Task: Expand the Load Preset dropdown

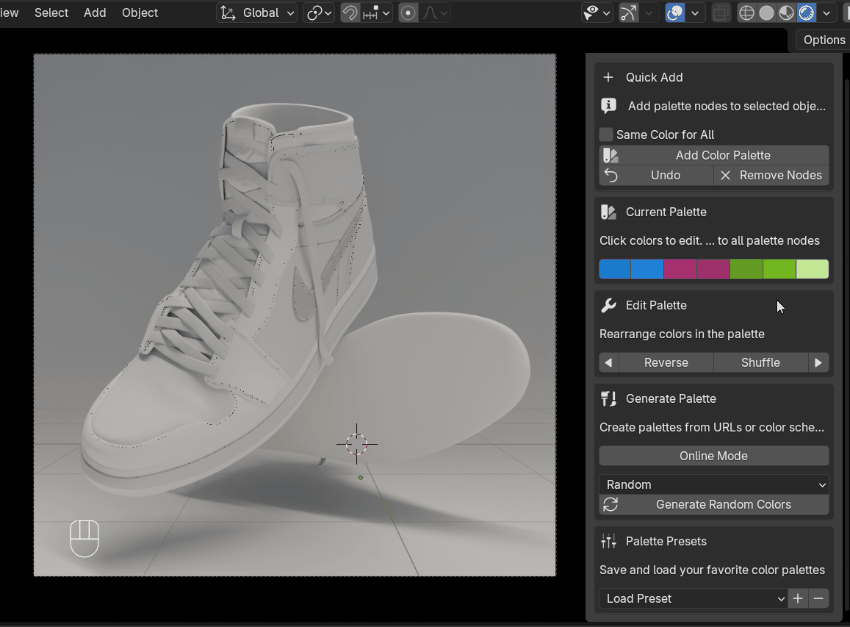Action: pyautogui.click(x=692, y=598)
